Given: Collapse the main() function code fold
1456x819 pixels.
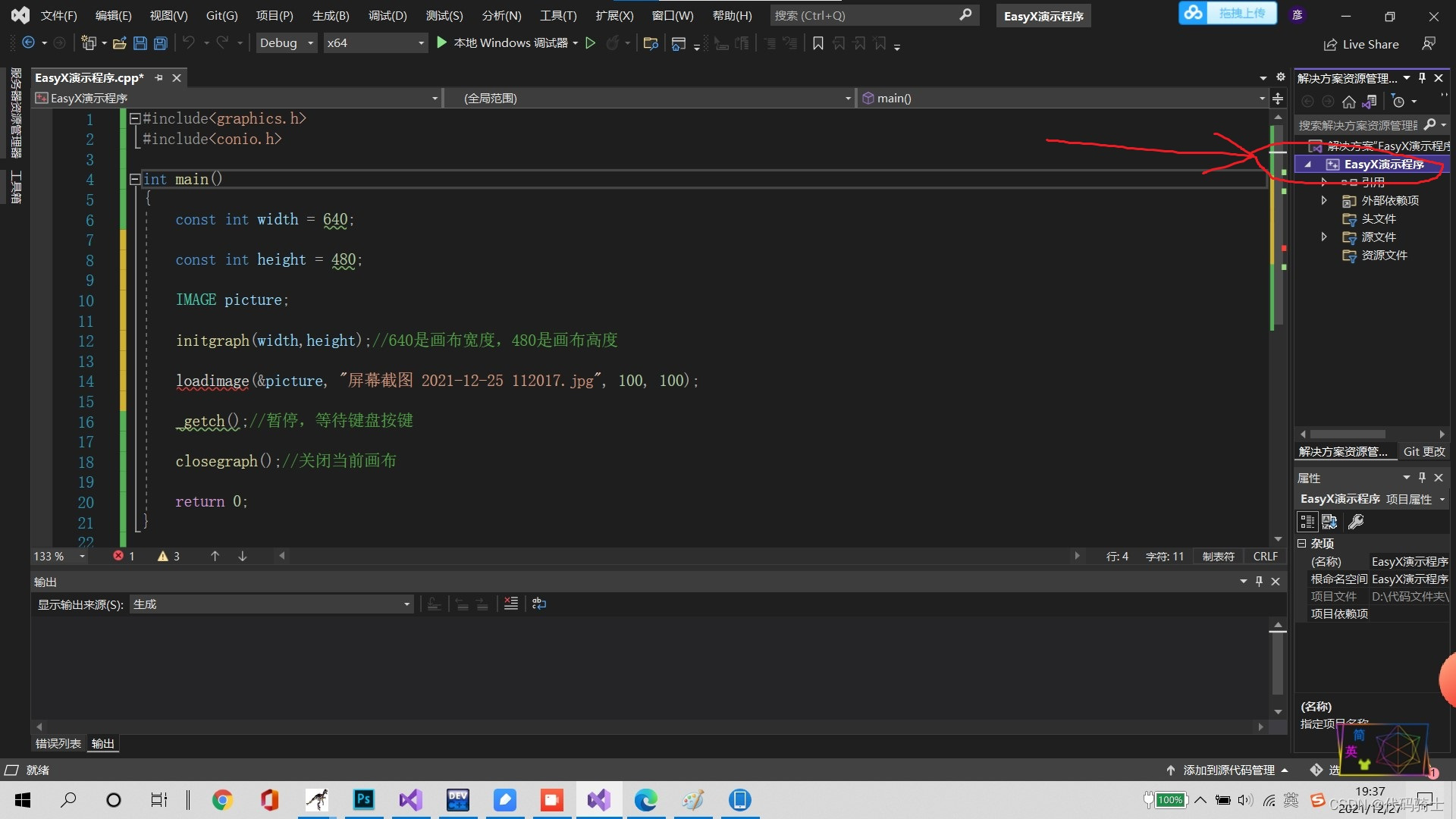Looking at the screenshot, I should click(x=135, y=179).
